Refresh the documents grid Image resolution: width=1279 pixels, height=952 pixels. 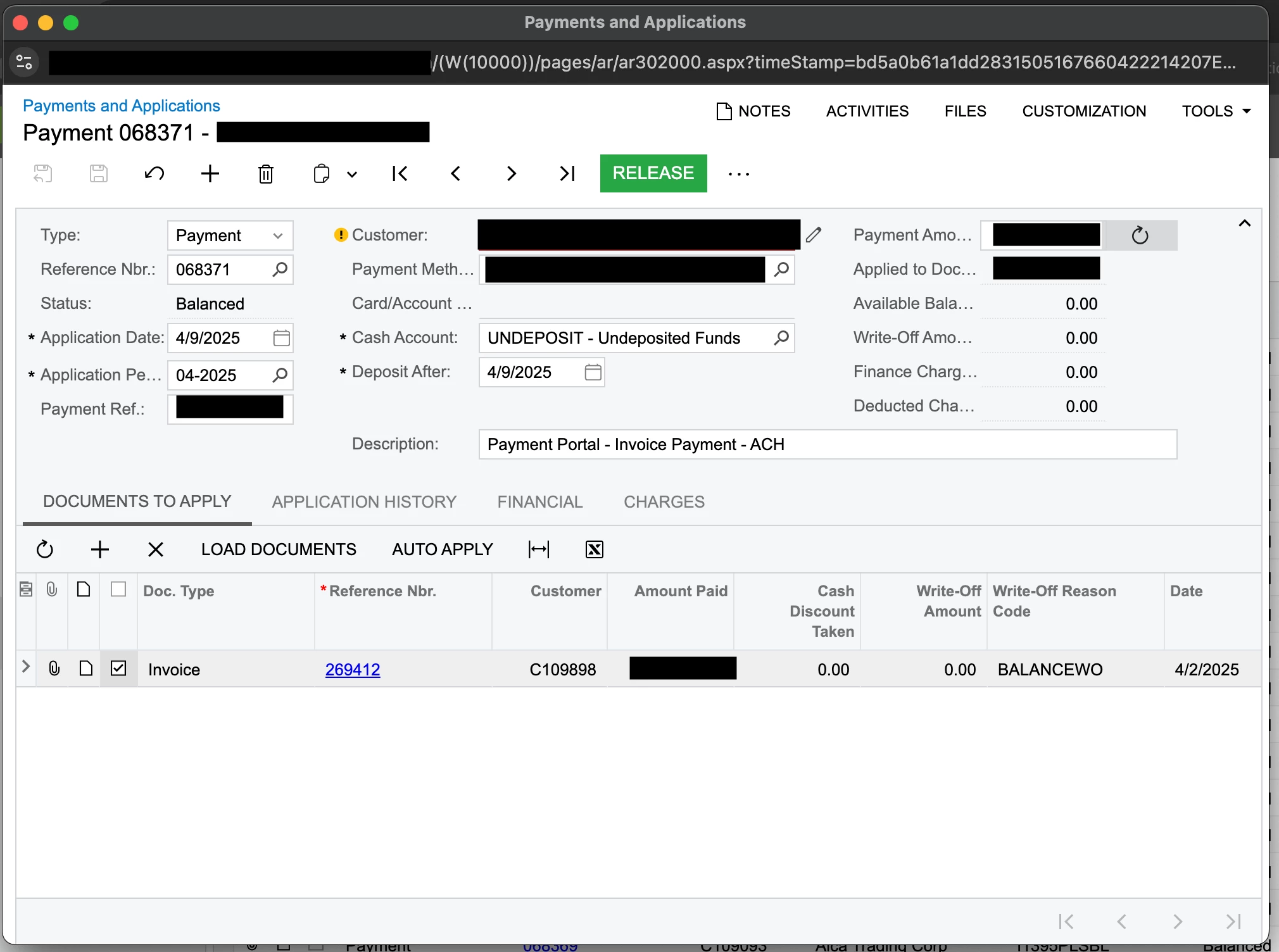coord(45,549)
